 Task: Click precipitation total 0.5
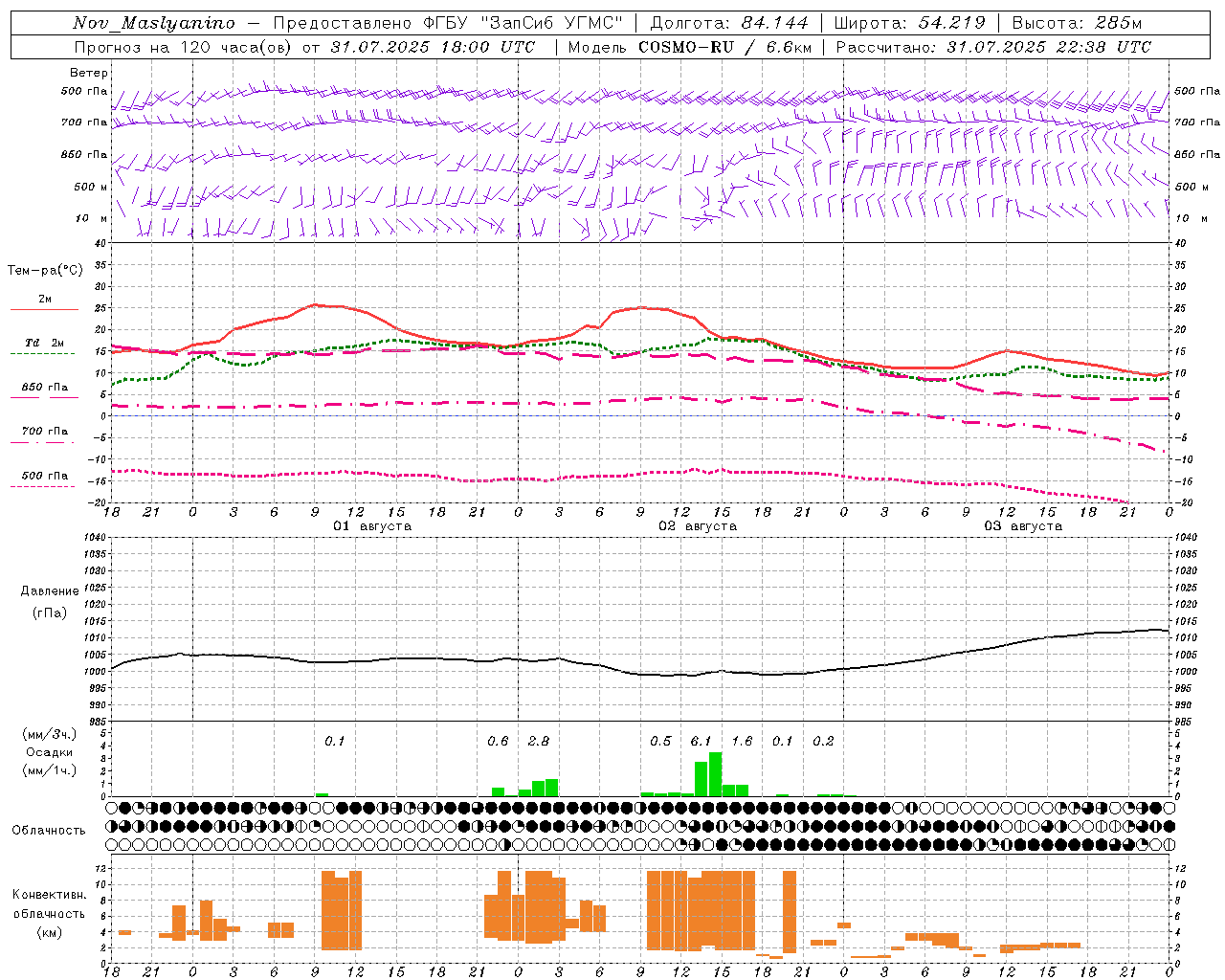pyautogui.click(x=660, y=741)
